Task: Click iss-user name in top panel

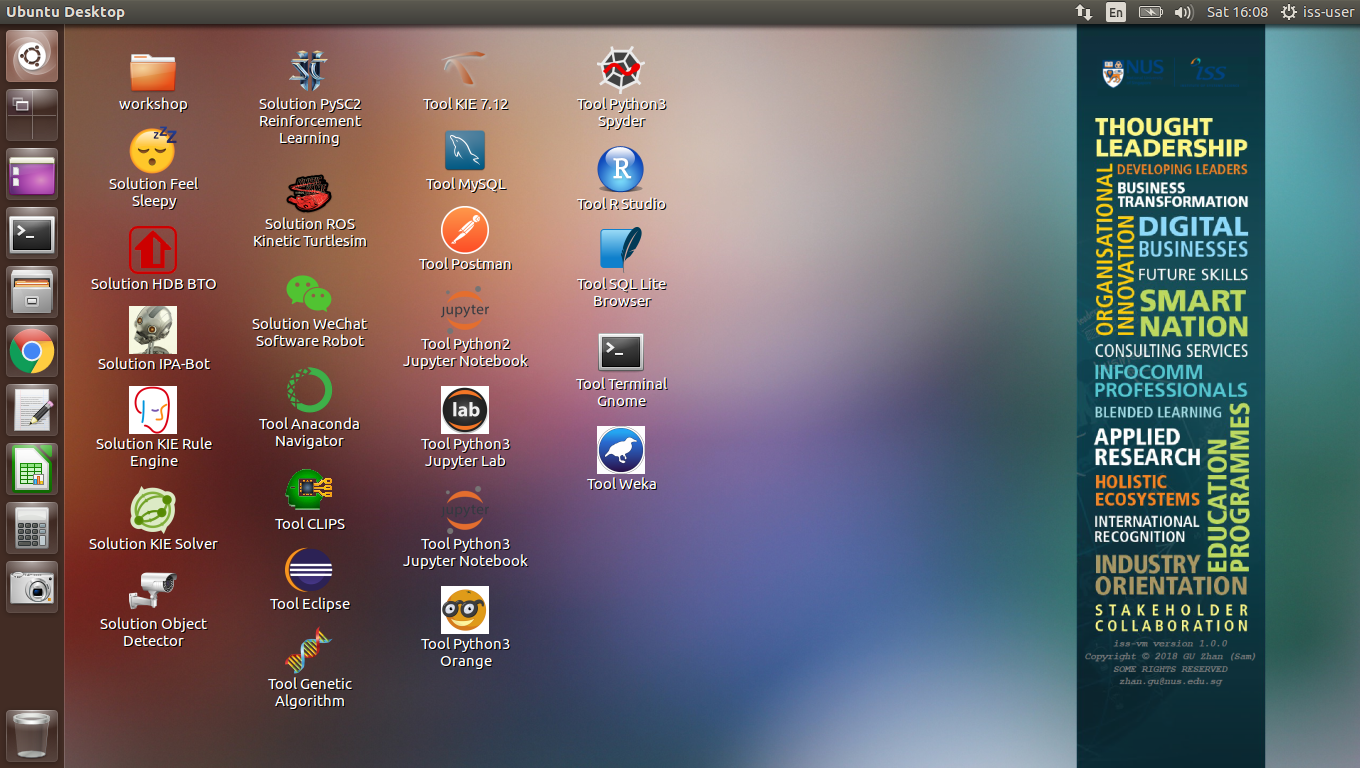Action: point(1329,12)
